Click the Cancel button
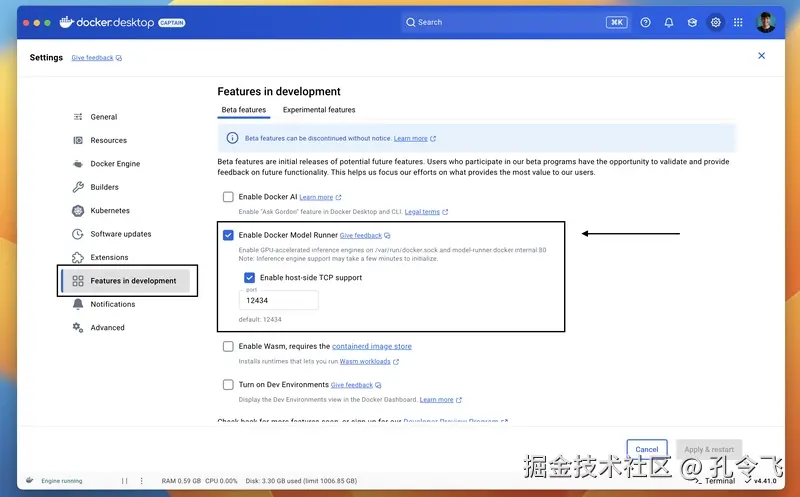 (x=646, y=449)
